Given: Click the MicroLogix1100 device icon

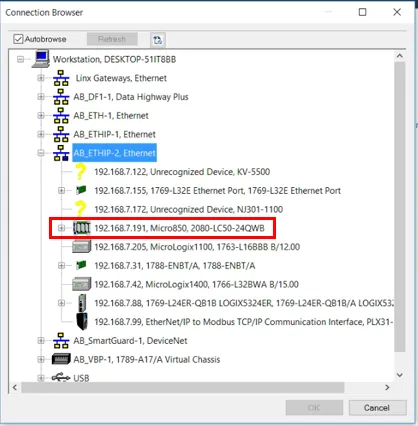Looking at the screenshot, I should click(x=82, y=247).
